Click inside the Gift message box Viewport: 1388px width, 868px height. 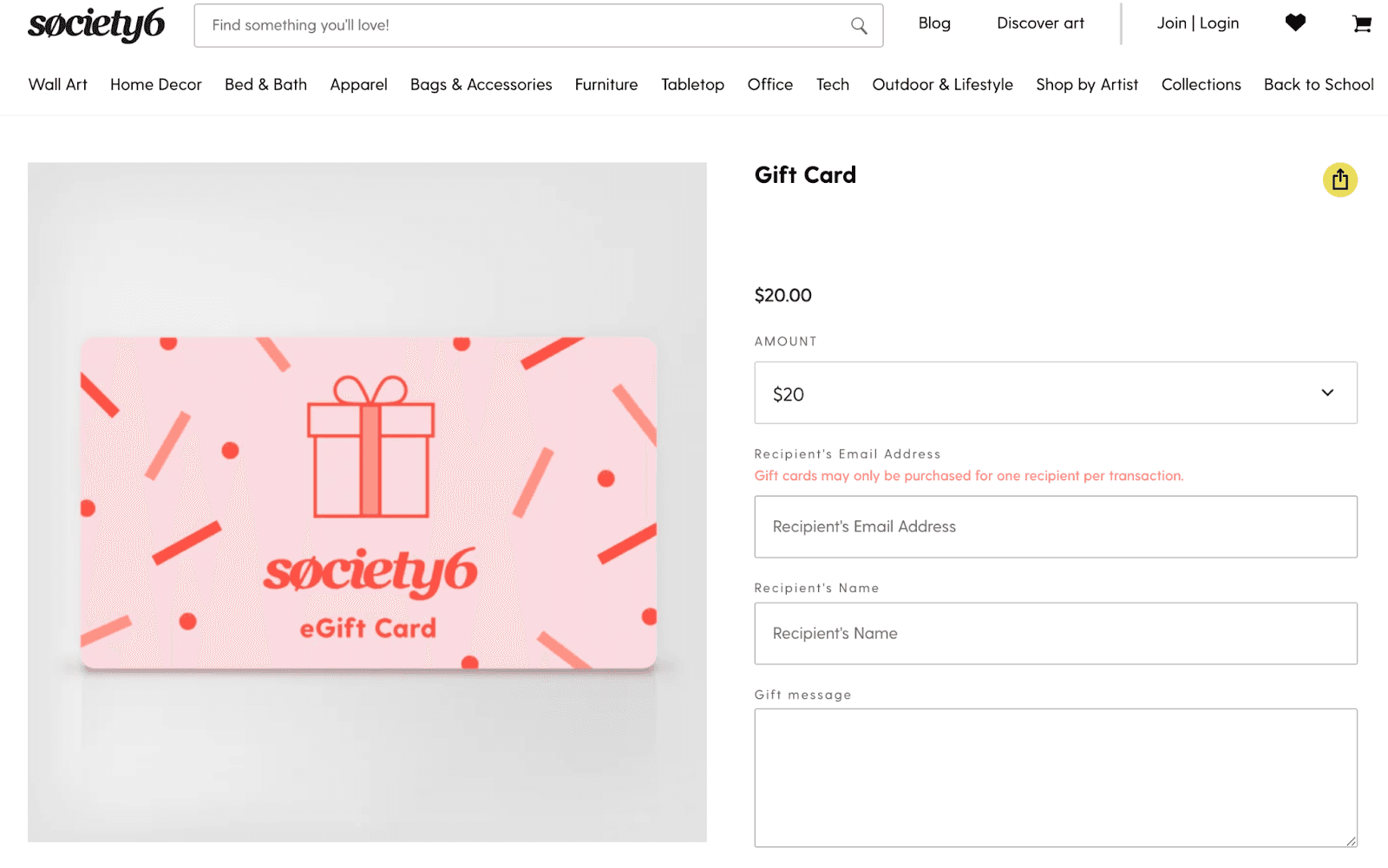coord(1055,776)
